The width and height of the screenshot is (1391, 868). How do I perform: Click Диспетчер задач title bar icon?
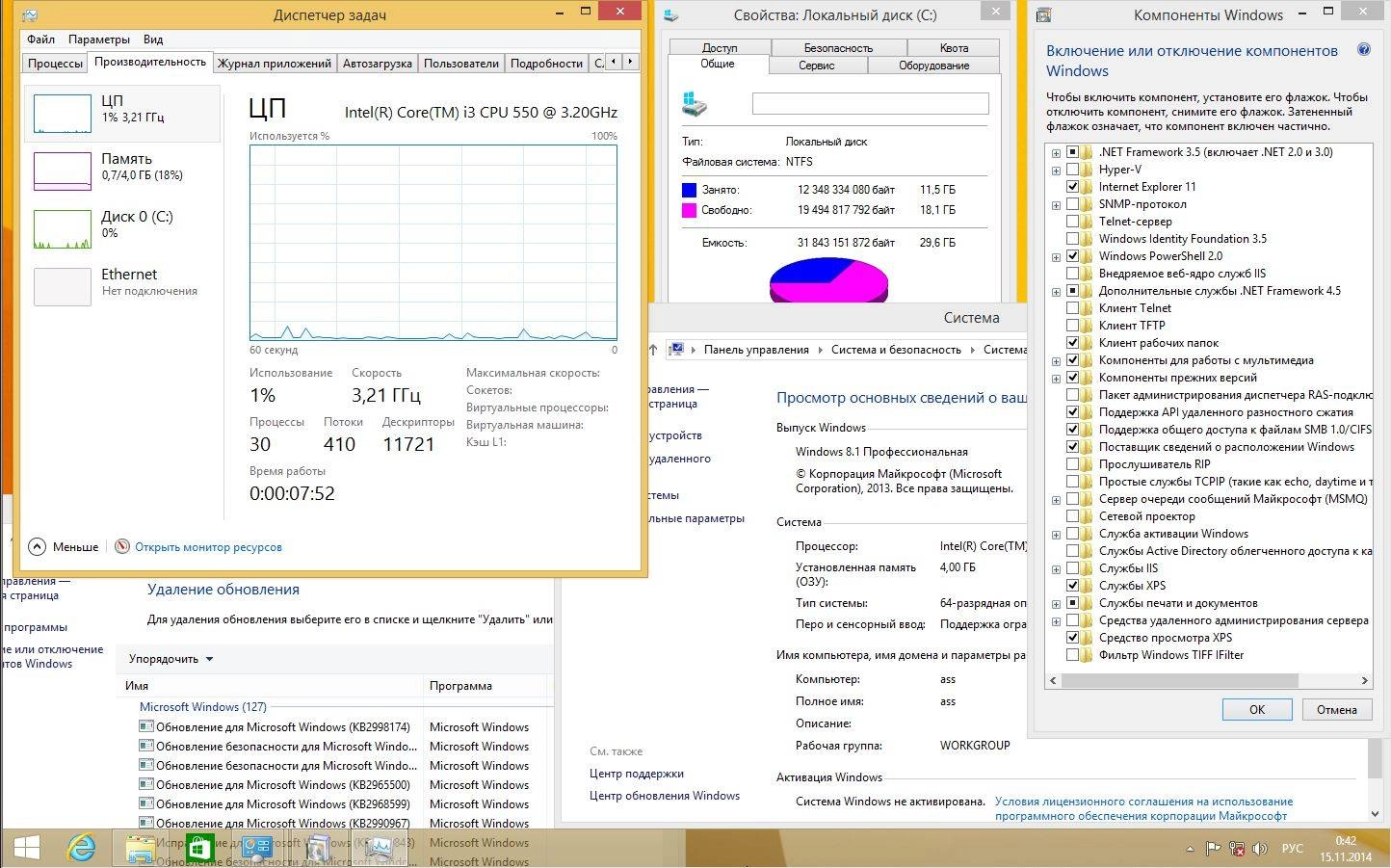pyautogui.click(x=31, y=15)
